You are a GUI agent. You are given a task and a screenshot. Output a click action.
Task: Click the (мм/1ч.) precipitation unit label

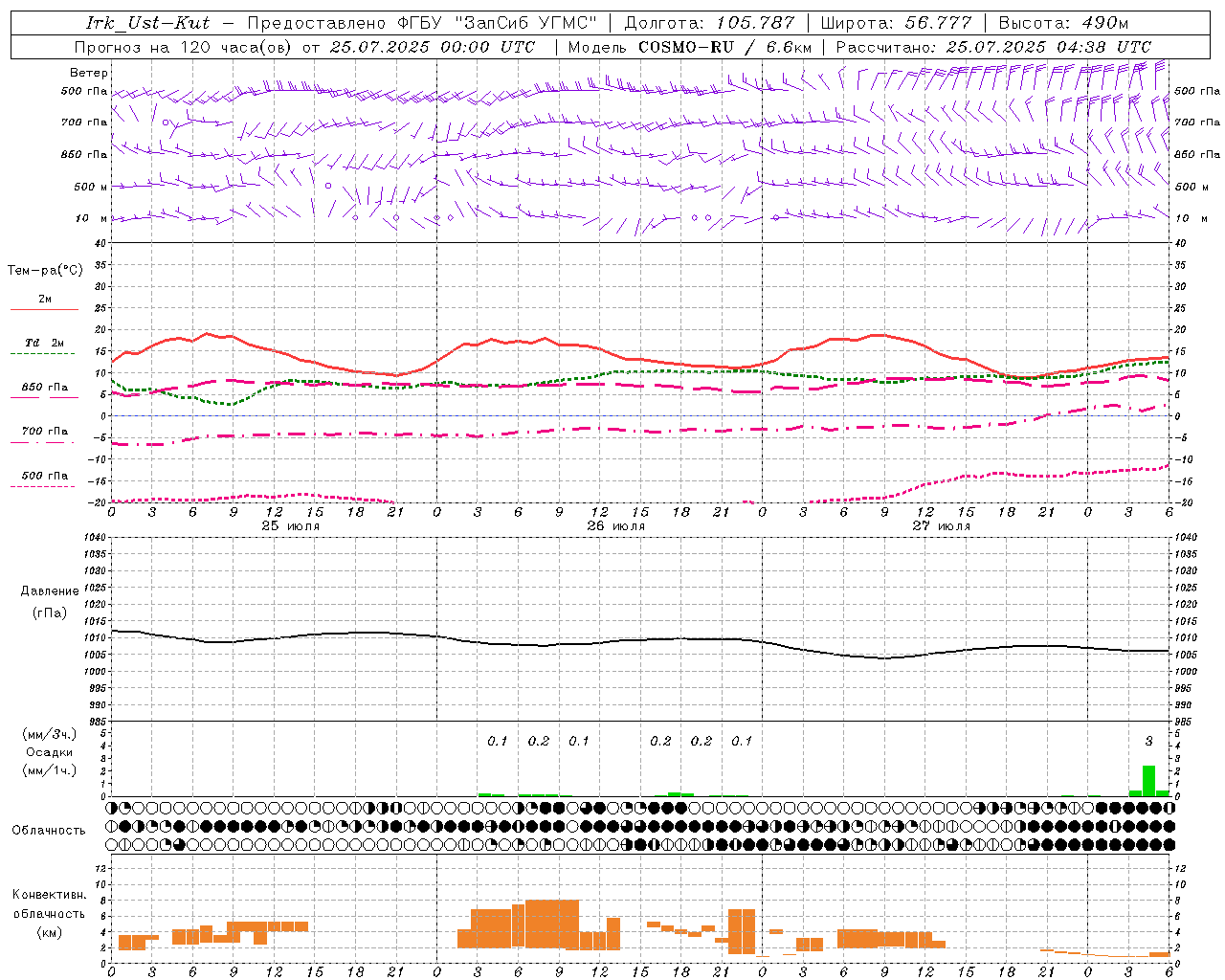[x=49, y=770]
